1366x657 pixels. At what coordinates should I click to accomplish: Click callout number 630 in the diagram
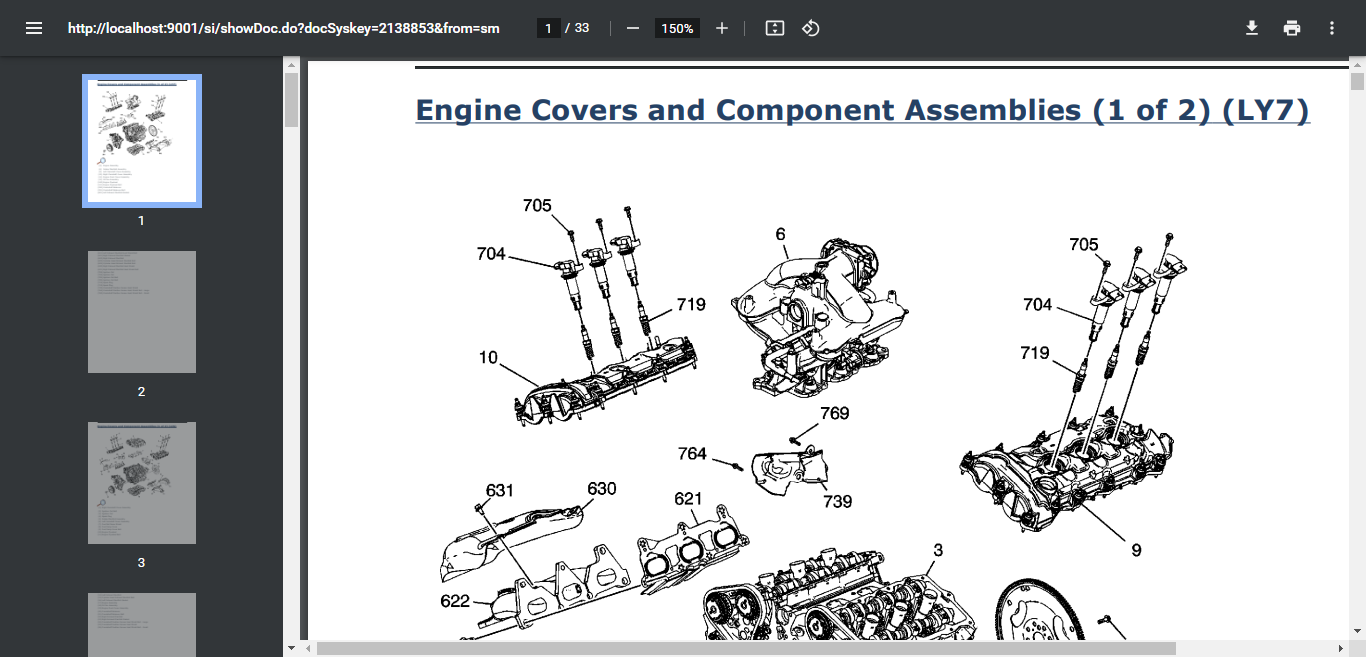coord(602,489)
